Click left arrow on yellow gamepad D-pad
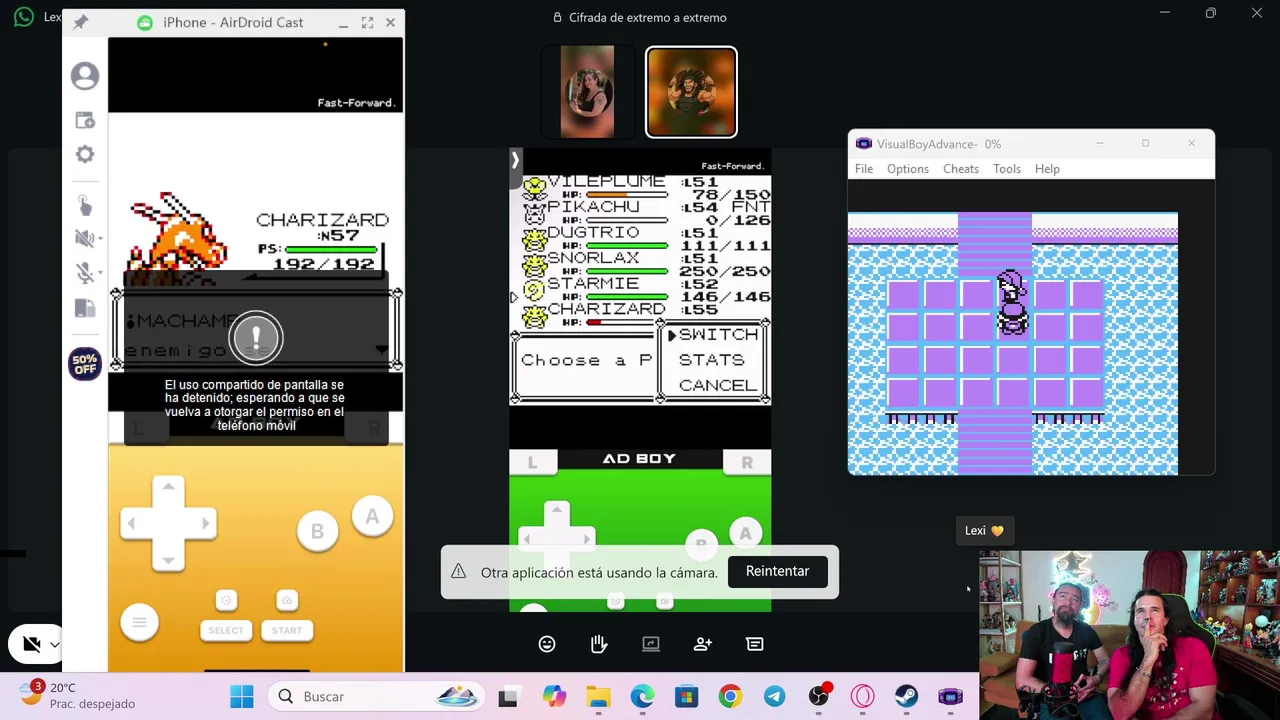The image size is (1280, 720). tap(131, 523)
